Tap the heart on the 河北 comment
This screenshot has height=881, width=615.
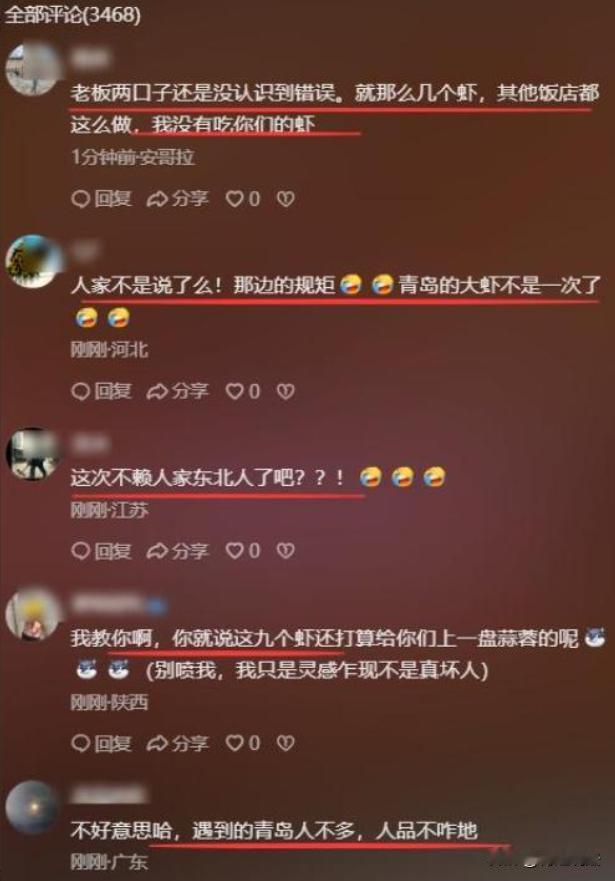click(x=243, y=391)
